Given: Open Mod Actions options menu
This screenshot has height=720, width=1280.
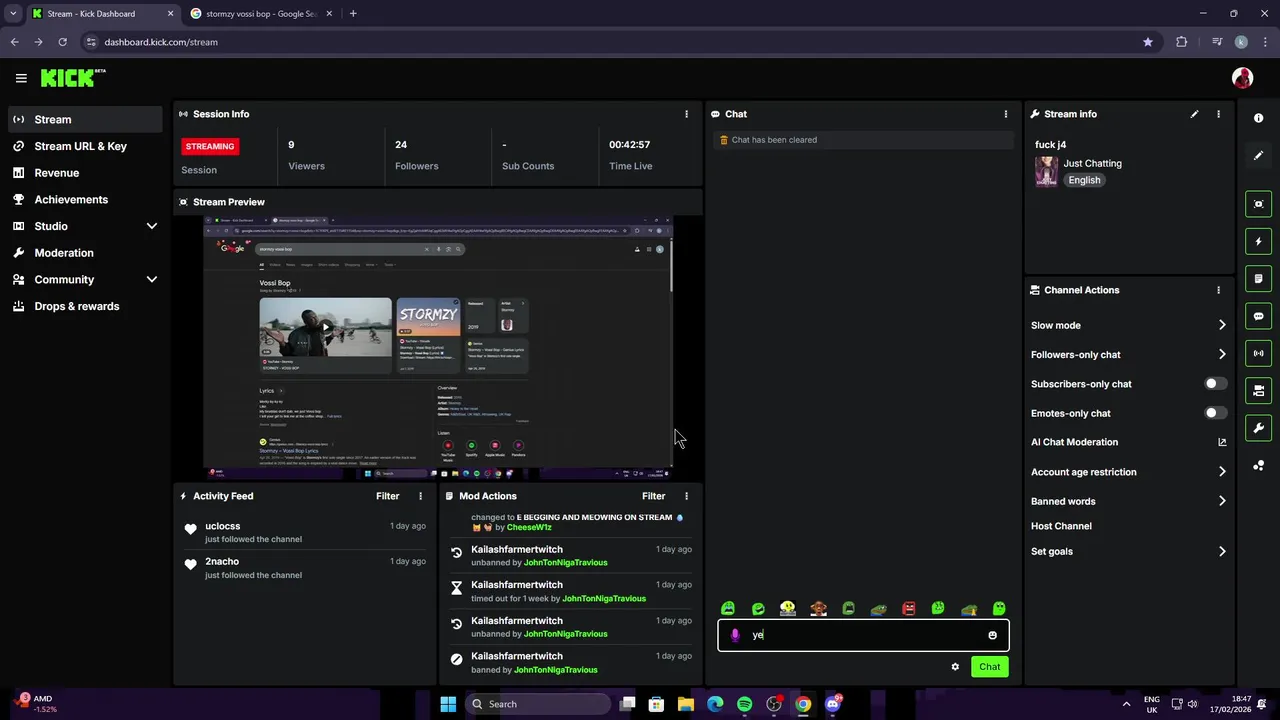Looking at the screenshot, I should 686,496.
